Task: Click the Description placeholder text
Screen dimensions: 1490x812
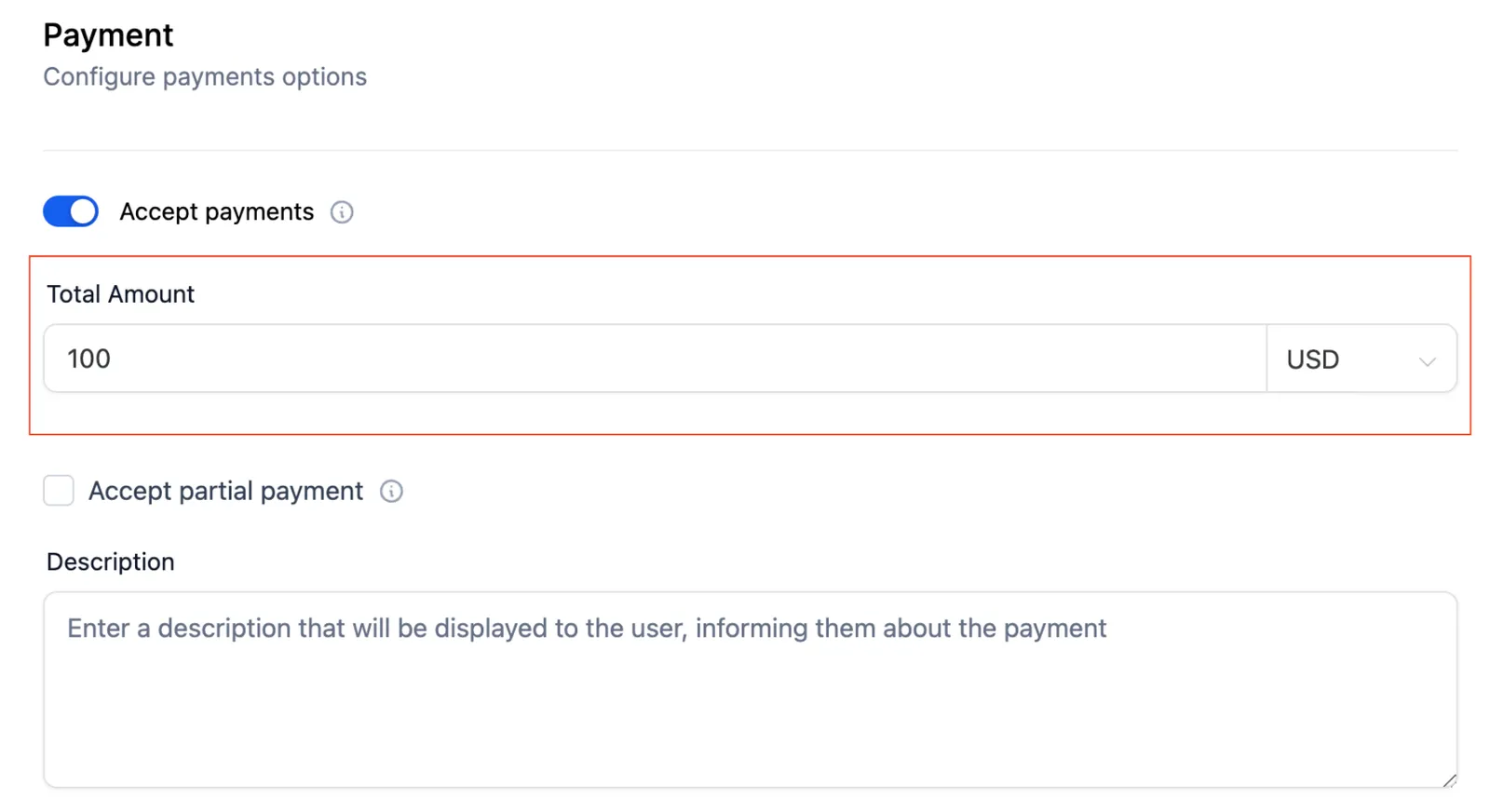Action: 587,628
